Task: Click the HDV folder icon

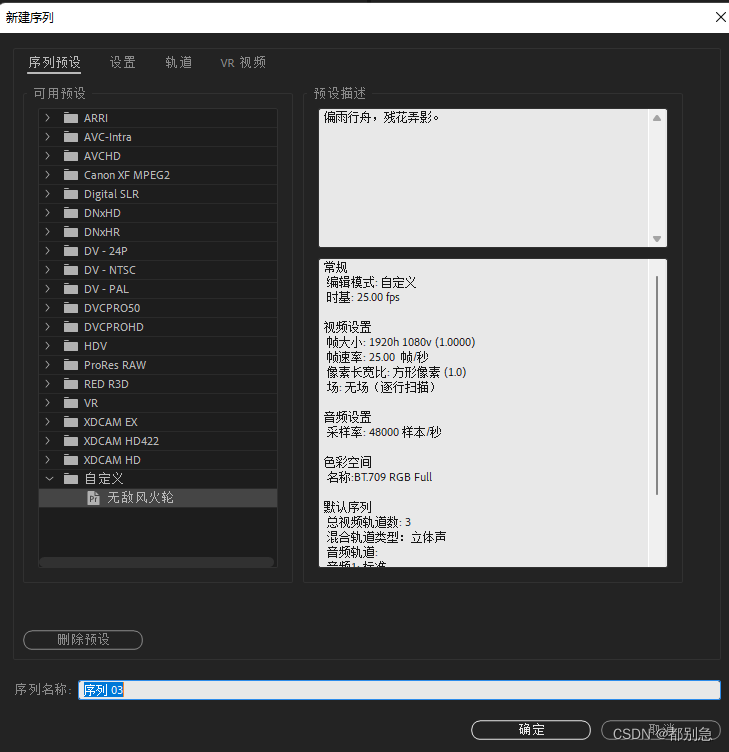Action: pos(71,346)
